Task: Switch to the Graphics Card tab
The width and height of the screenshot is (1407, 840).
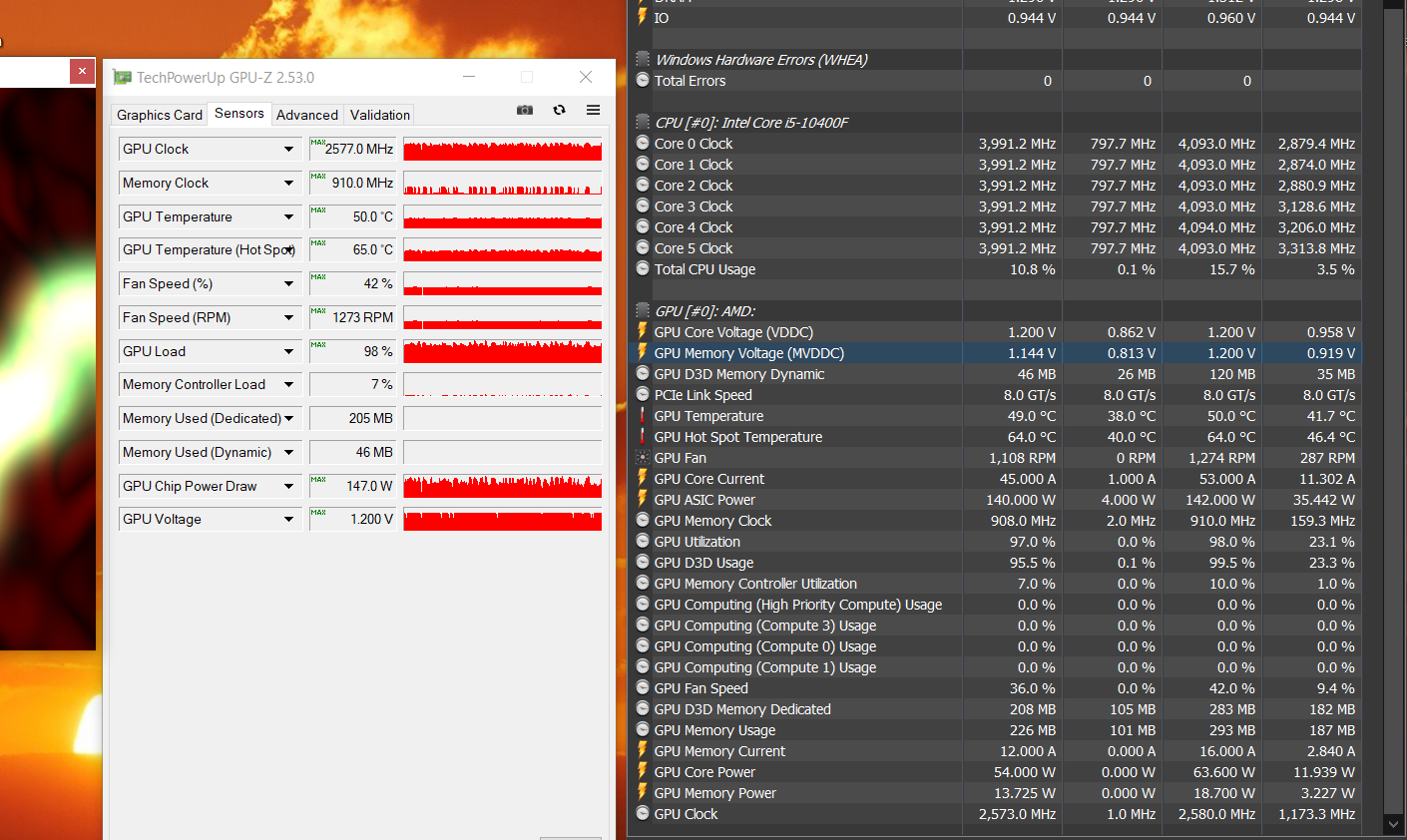Action: click(160, 115)
